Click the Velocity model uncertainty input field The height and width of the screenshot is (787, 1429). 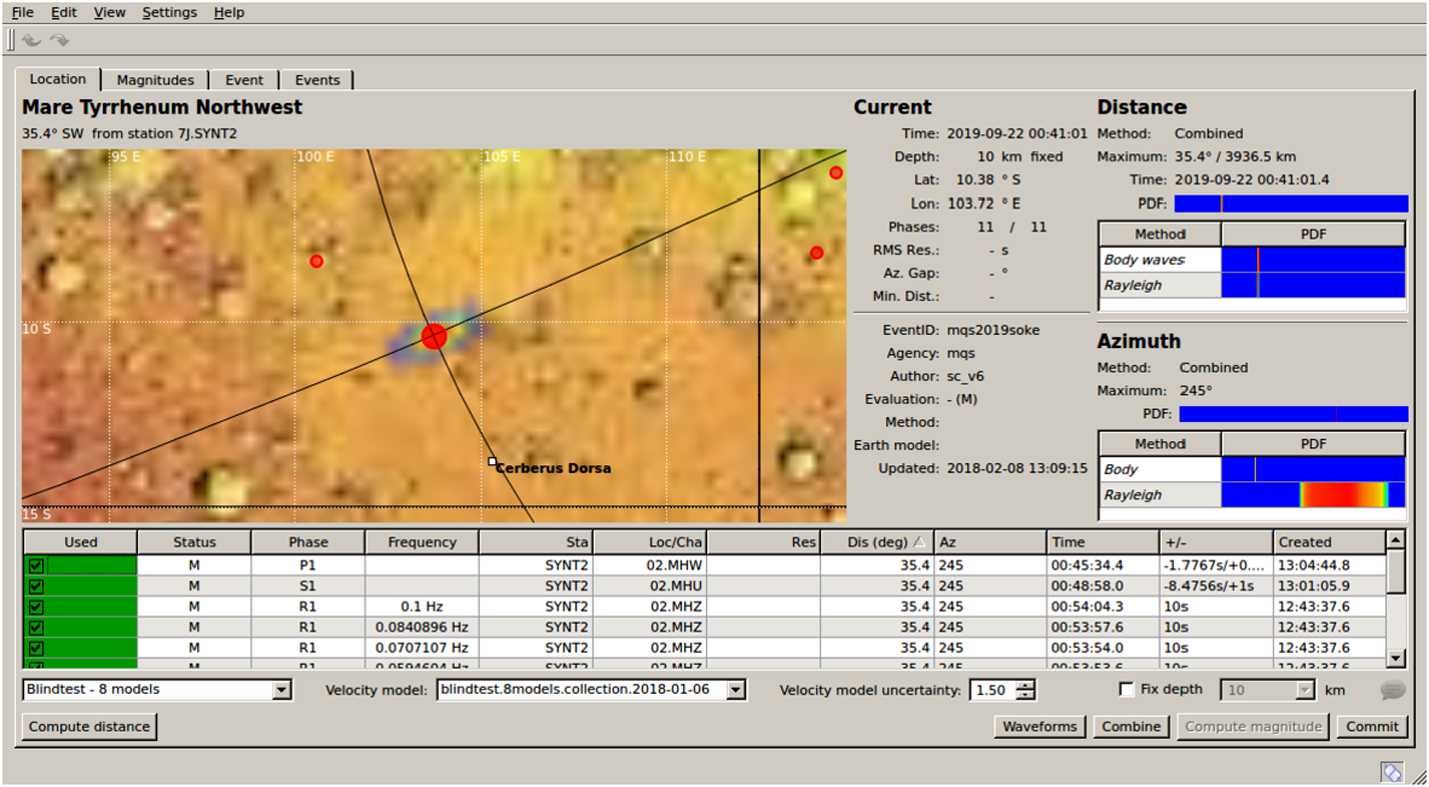pos(992,690)
